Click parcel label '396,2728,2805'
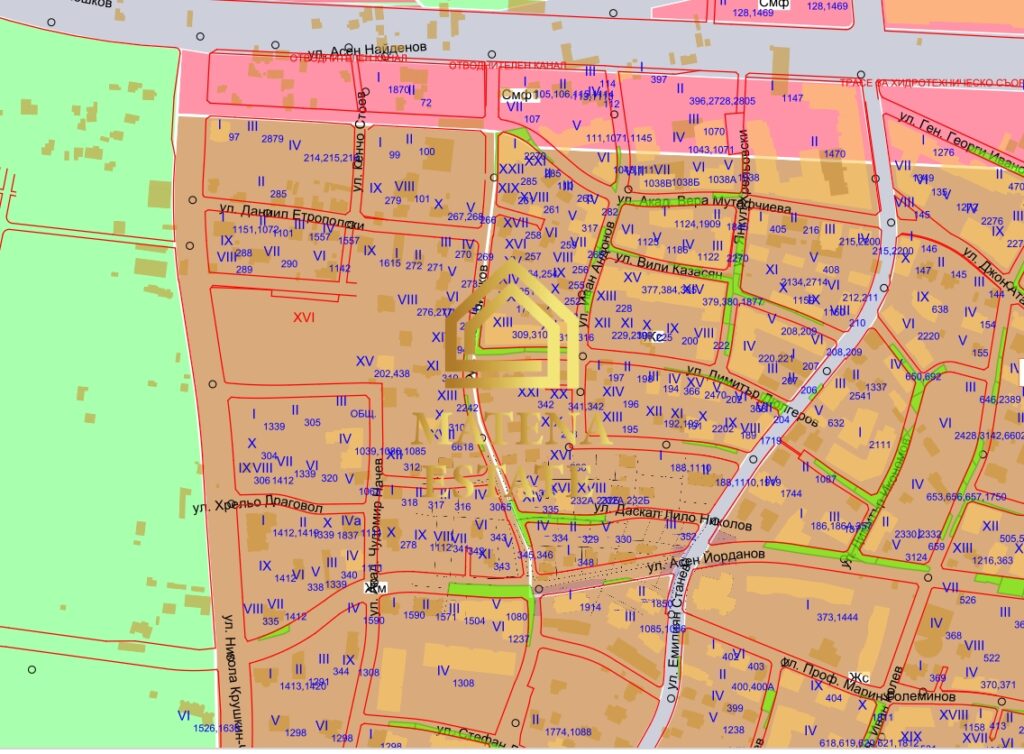The image size is (1024, 754). (722, 101)
